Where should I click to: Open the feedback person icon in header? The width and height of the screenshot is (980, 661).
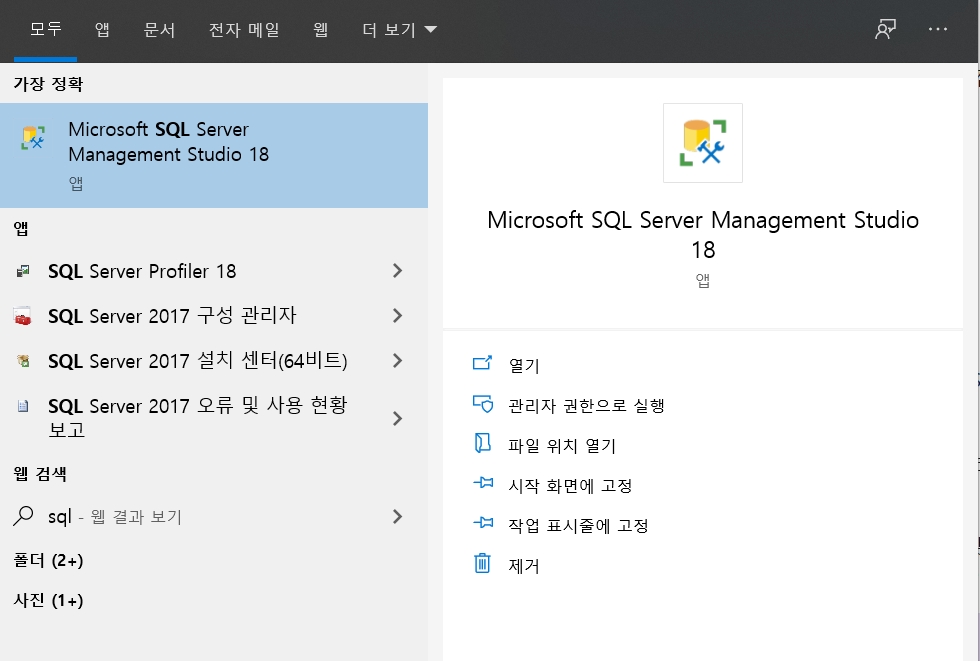tap(885, 29)
